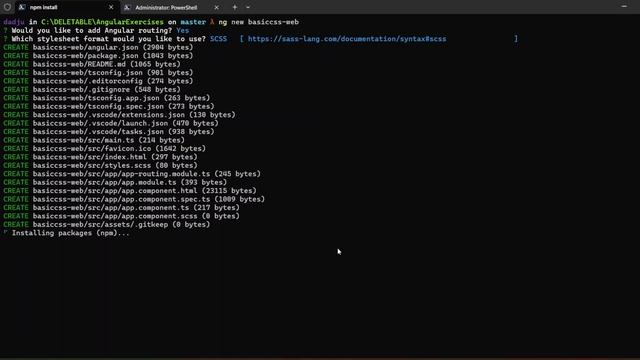Open a new terminal tab

click(x=235, y=7)
